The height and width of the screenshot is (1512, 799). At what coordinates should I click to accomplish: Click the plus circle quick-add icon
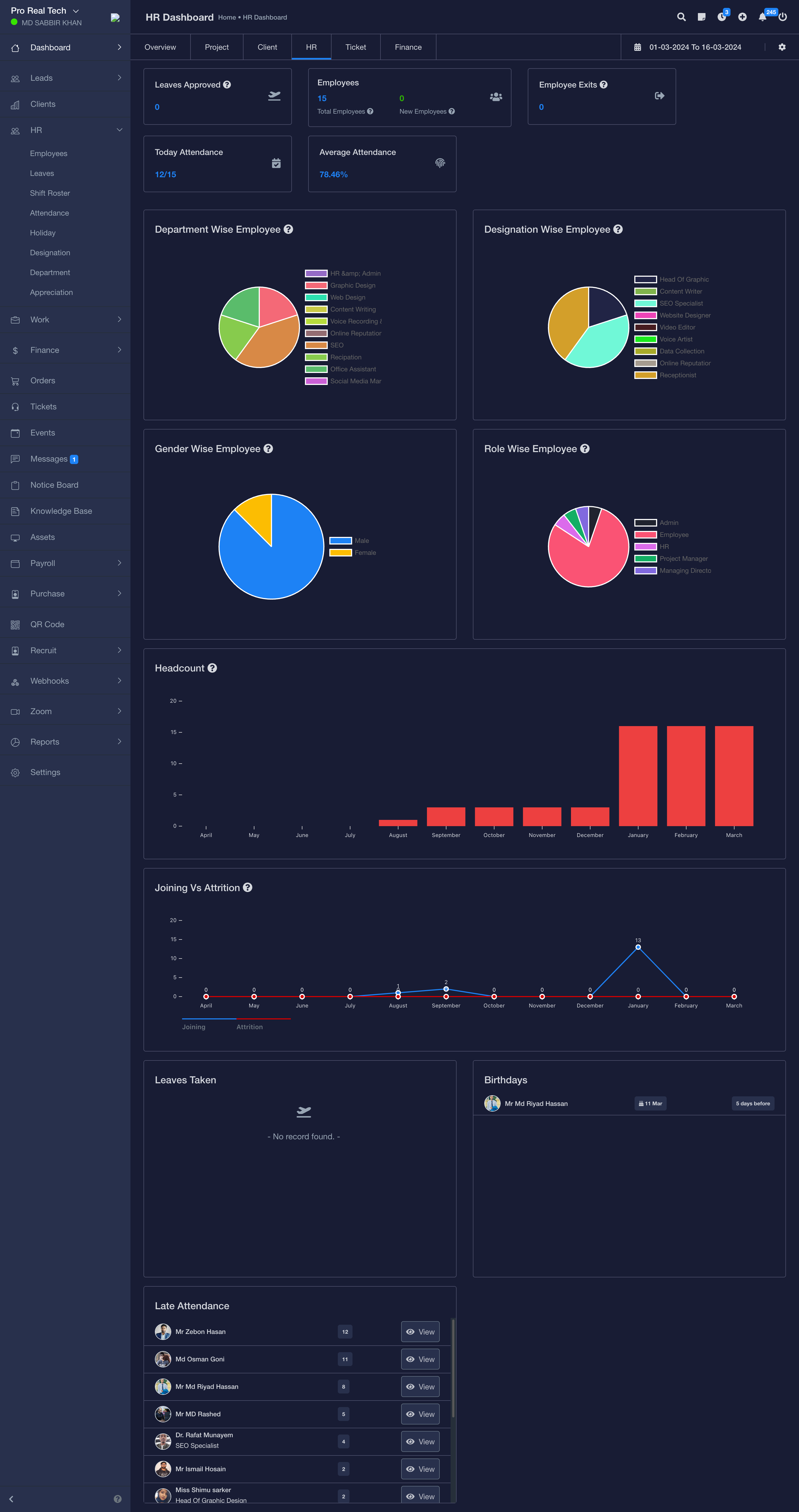point(742,17)
